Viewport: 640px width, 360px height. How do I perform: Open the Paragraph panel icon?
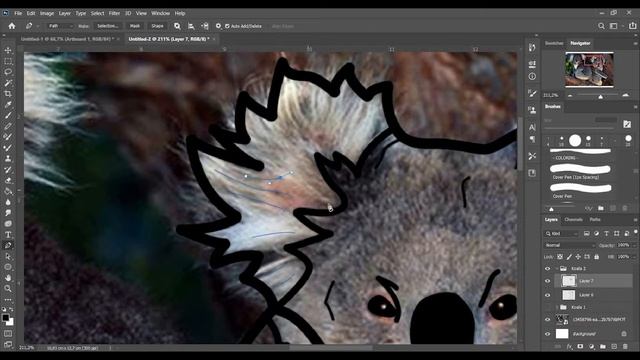click(532, 139)
